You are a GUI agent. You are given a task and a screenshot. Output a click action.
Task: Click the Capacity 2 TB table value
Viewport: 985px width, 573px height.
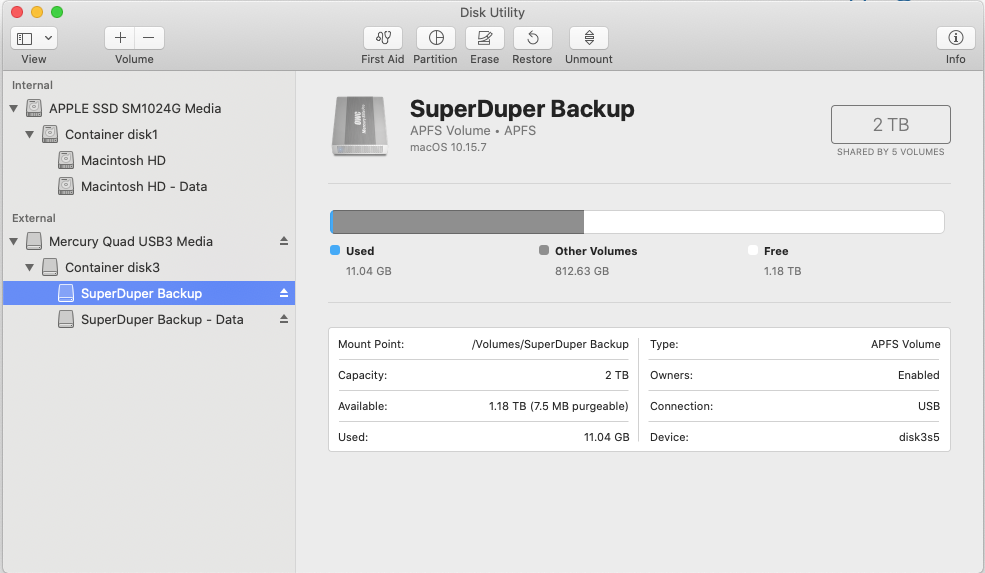coord(617,375)
